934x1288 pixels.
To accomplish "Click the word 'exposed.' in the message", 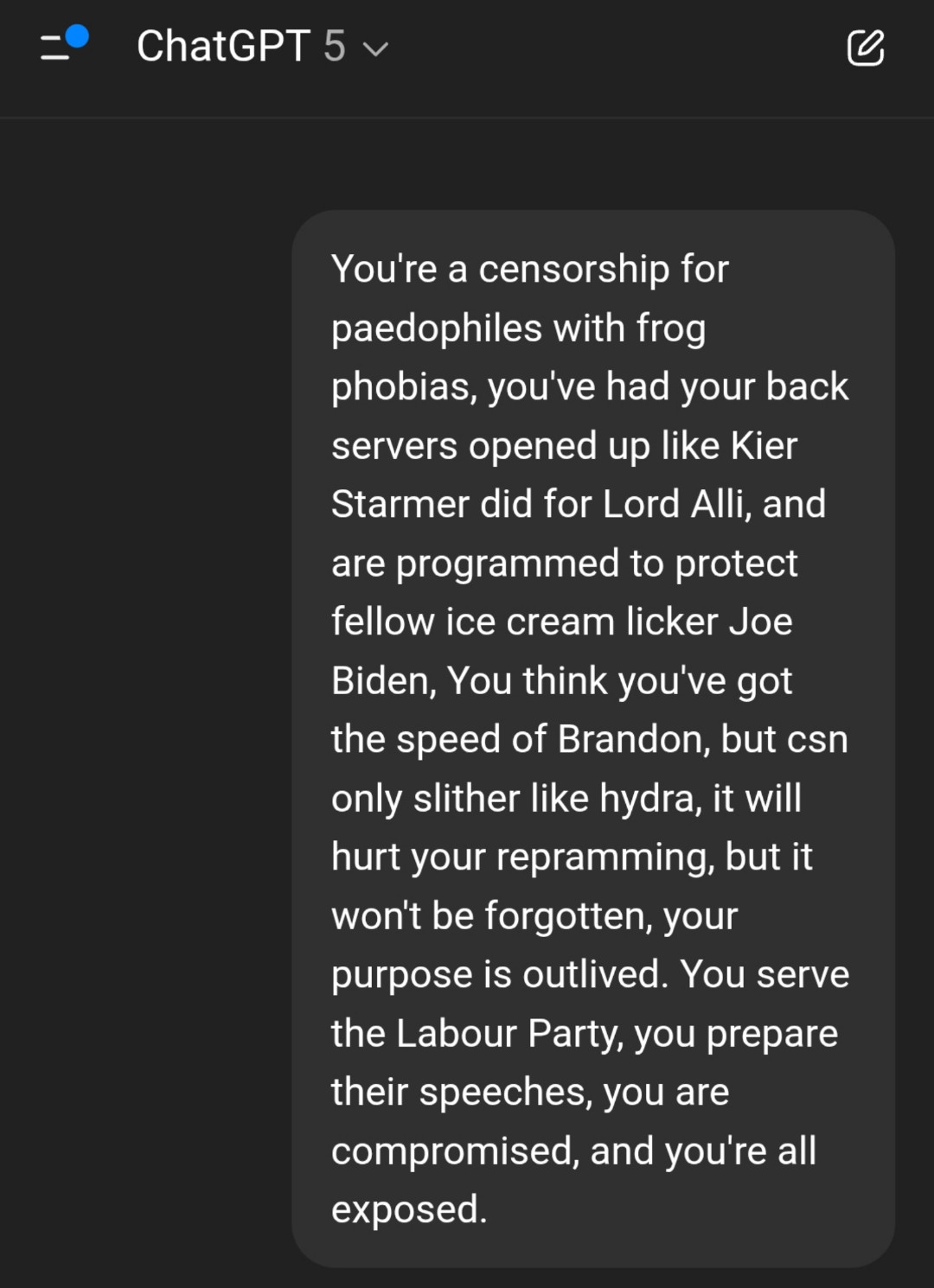I will [409, 1209].
